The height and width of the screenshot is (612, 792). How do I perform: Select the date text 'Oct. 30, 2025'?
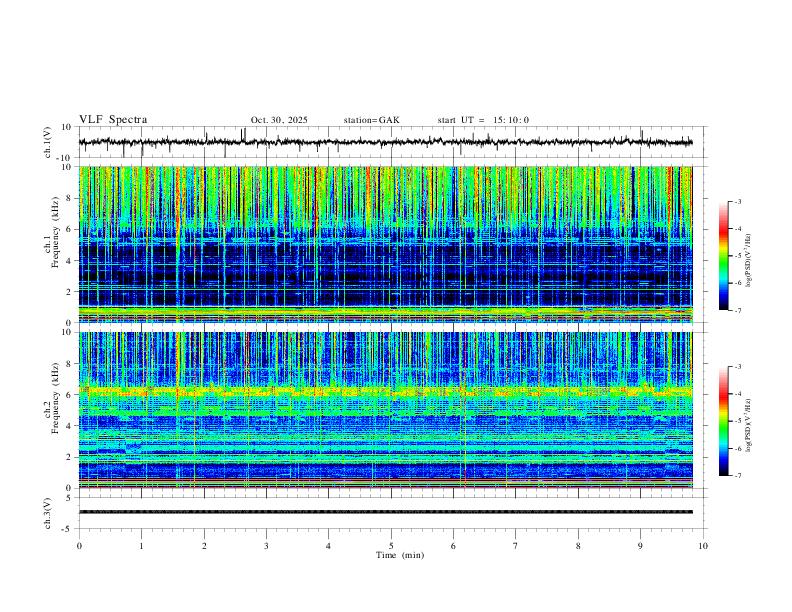tap(279, 120)
